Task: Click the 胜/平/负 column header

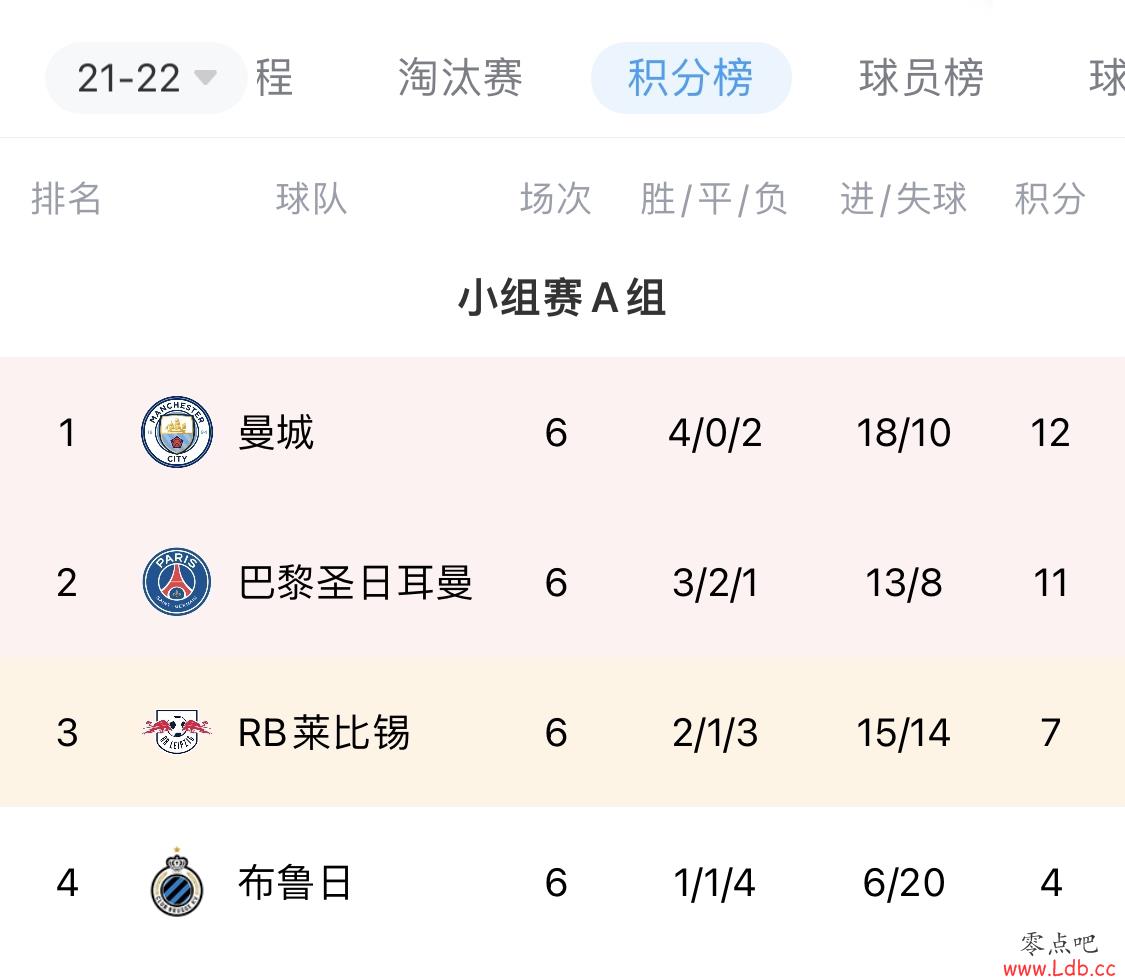Action: [714, 199]
